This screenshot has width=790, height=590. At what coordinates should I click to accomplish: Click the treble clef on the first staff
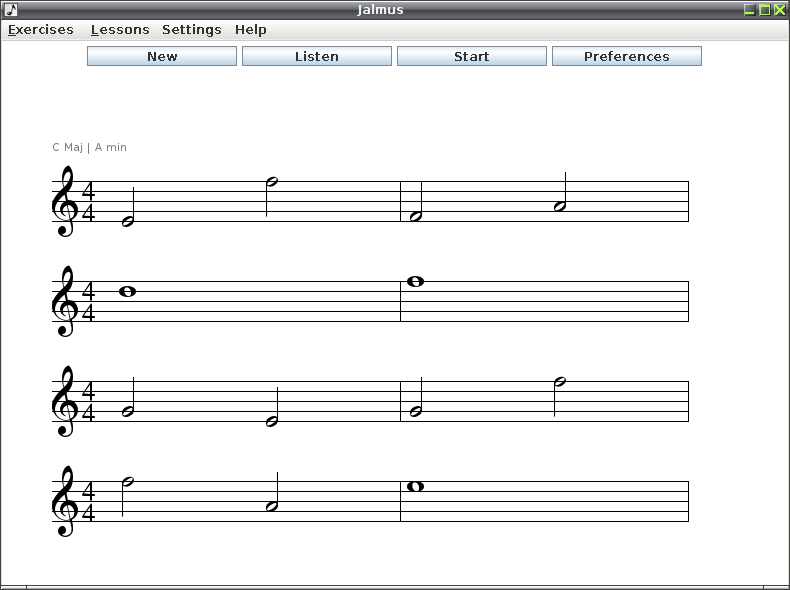[65, 201]
